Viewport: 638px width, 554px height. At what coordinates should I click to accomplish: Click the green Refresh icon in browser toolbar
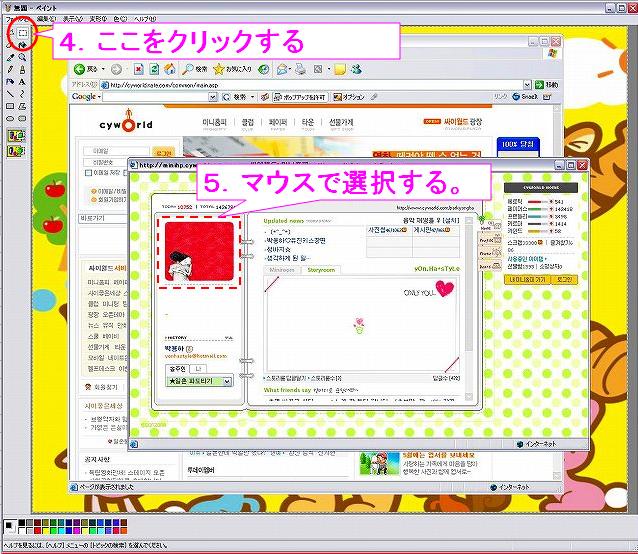tap(154, 70)
